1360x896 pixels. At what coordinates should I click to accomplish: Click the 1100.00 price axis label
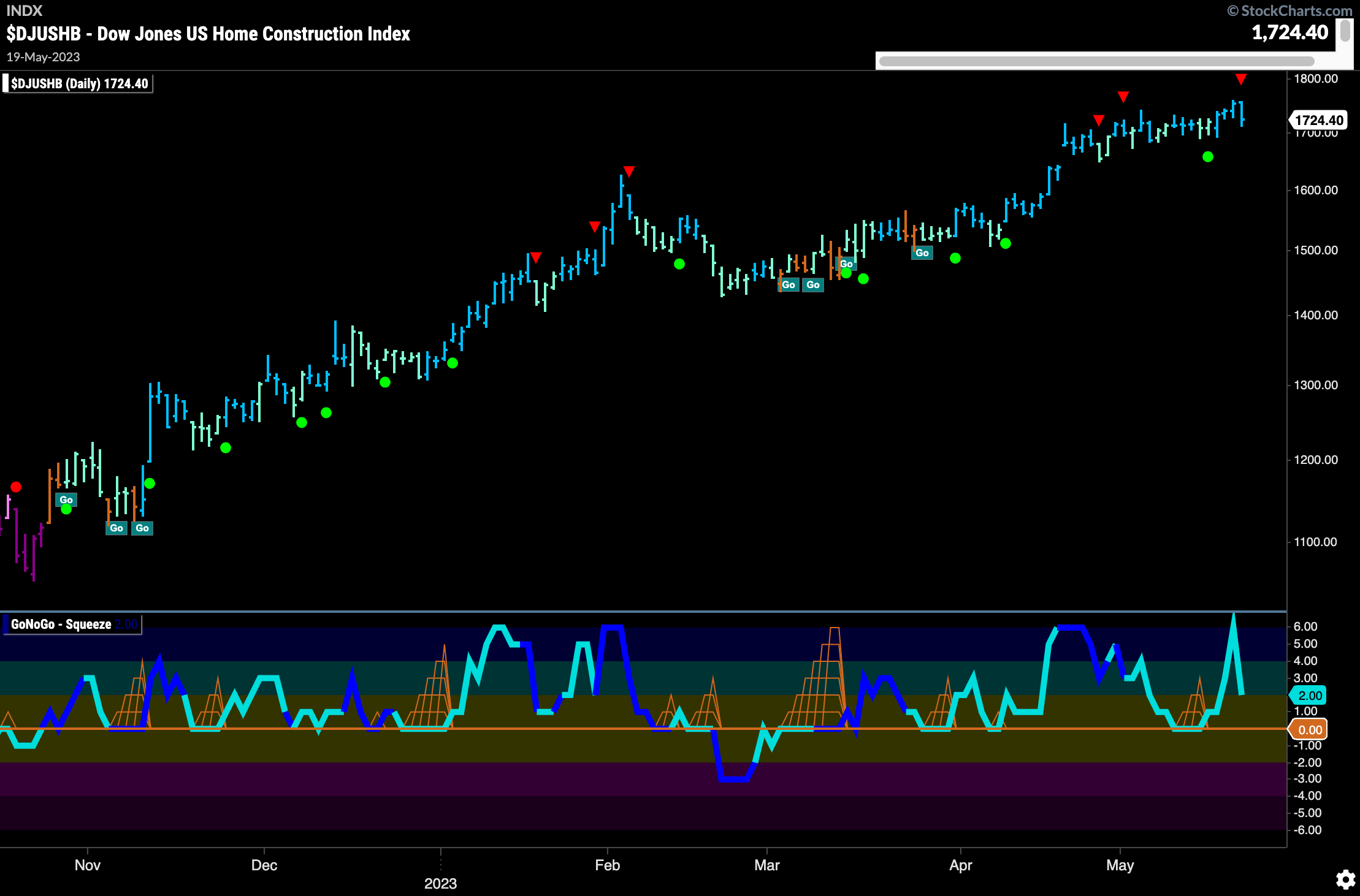[x=1316, y=542]
